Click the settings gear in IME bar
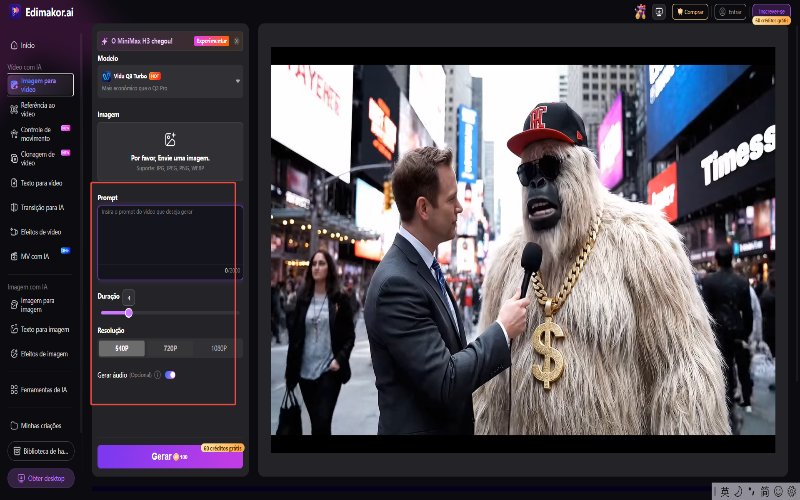This screenshot has height=500, width=800. coord(791,492)
